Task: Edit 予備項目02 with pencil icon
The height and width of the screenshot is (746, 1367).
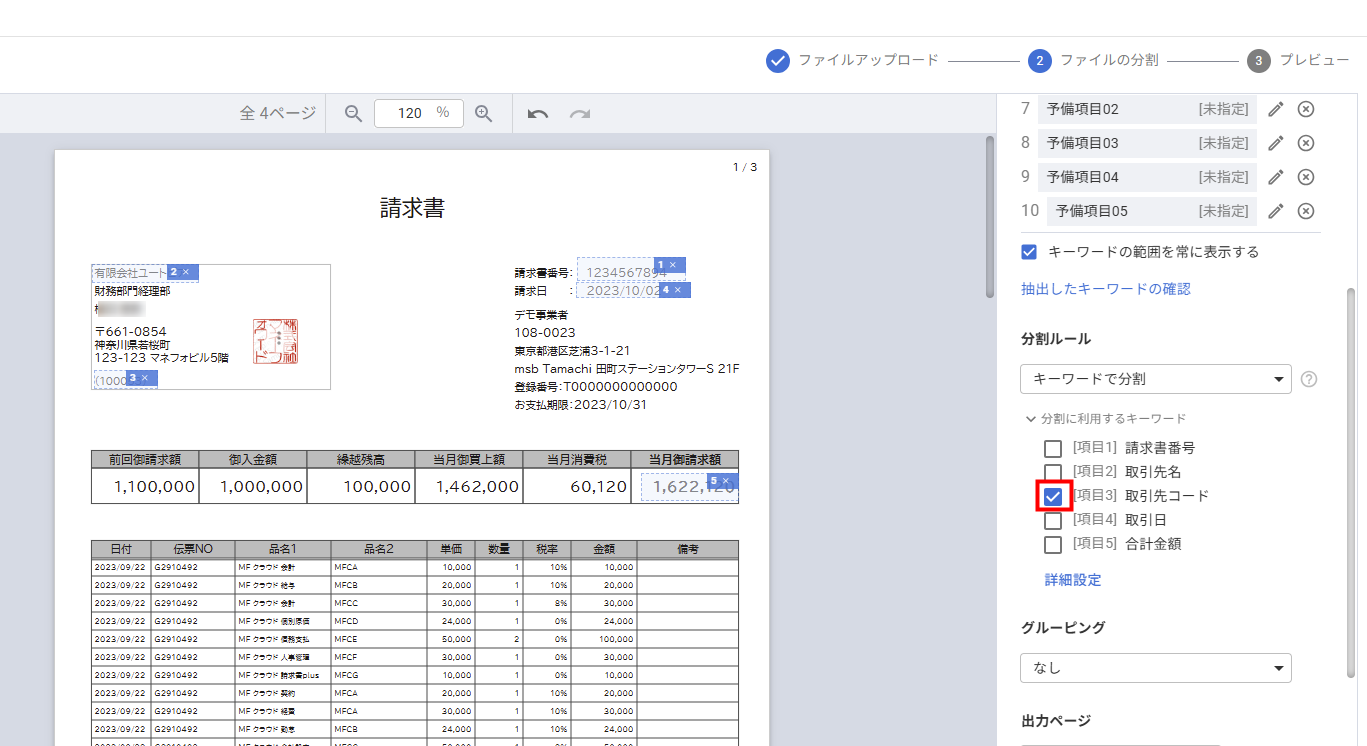Action: pos(1275,109)
